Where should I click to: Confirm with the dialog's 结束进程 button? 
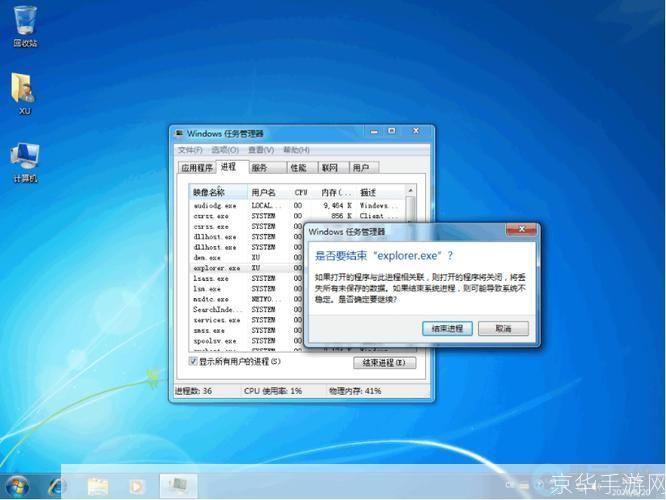point(447,328)
